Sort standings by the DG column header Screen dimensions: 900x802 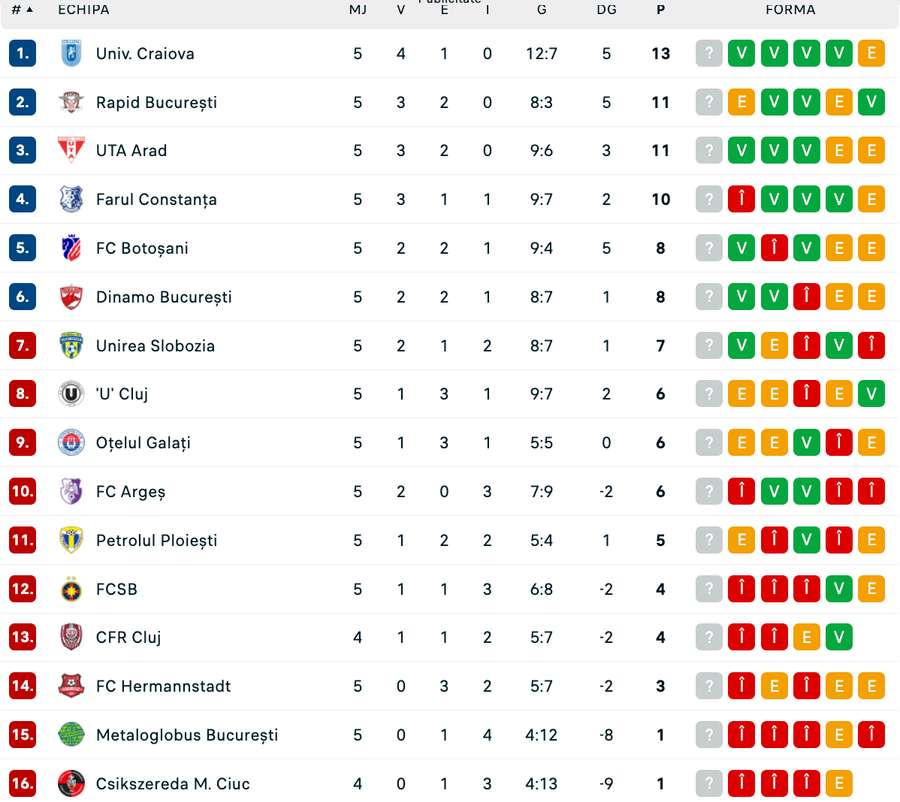(606, 10)
